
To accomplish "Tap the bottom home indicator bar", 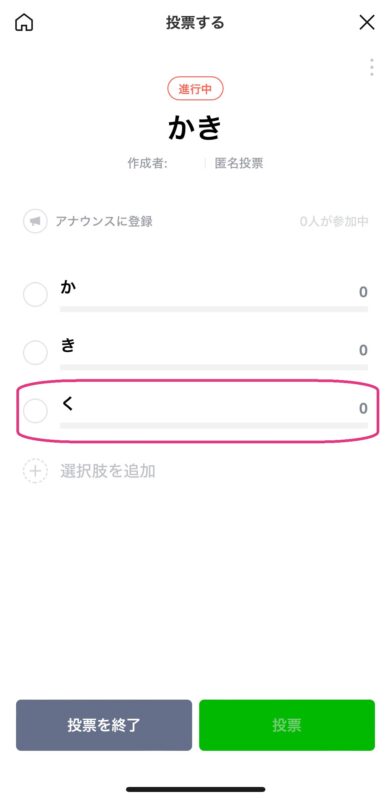I will [x=196, y=789].
